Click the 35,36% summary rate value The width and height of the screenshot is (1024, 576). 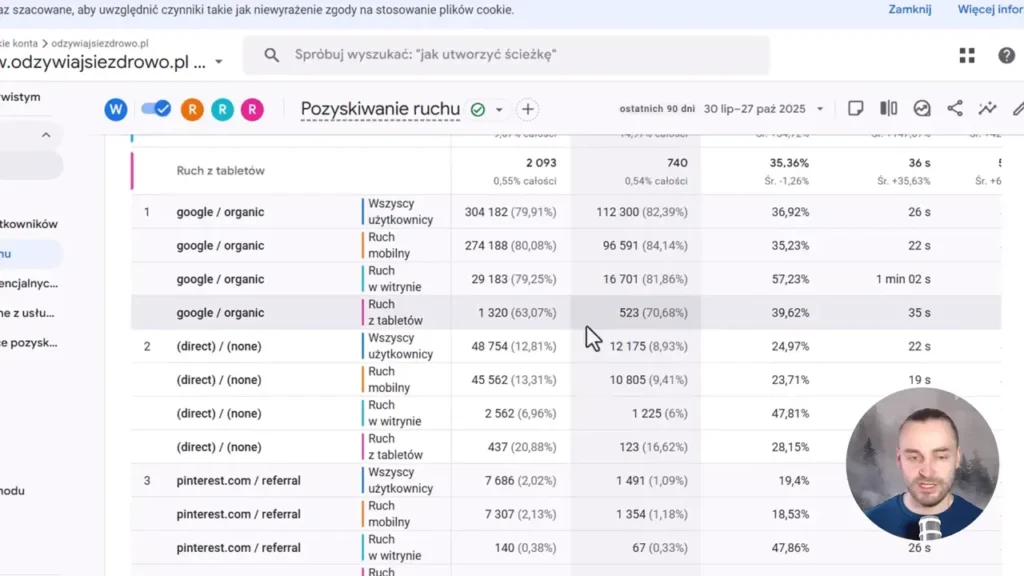tap(789, 163)
